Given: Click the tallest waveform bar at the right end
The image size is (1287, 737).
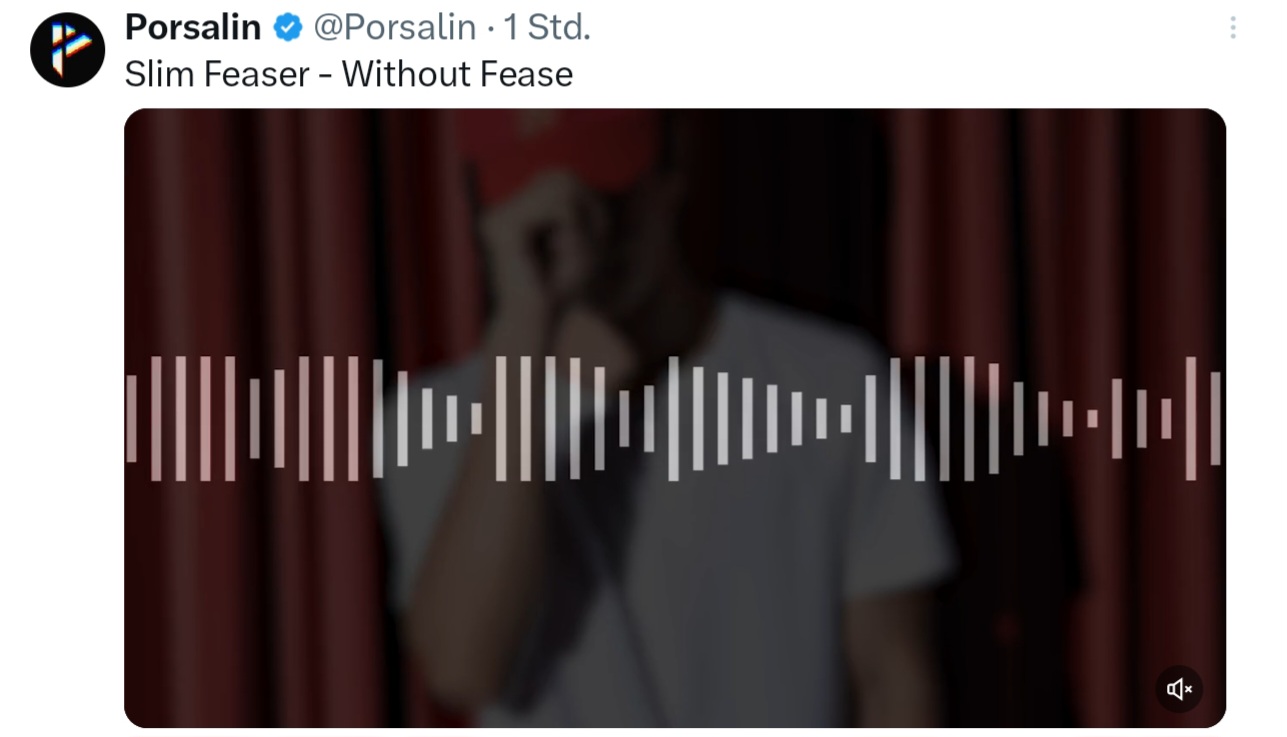Looking at the screenshot, I should [x=1191, y=419].
